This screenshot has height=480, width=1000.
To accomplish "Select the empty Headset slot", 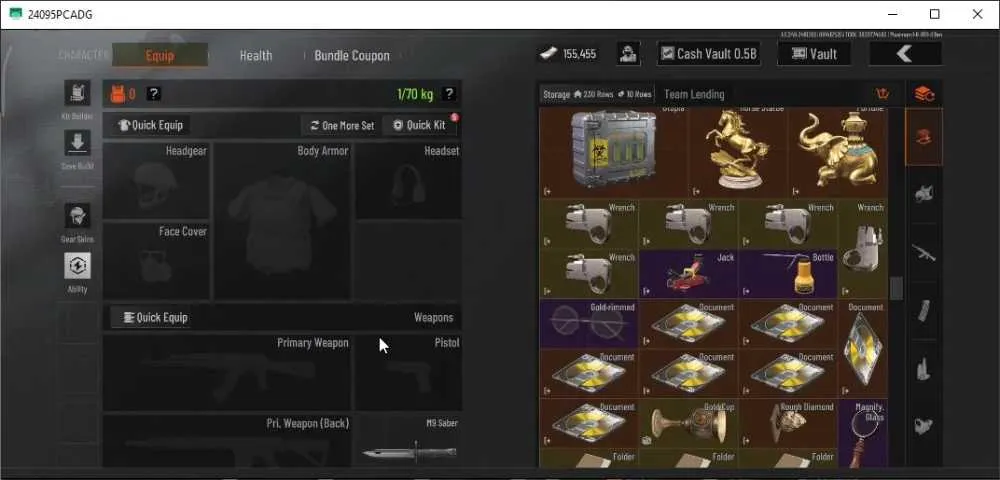I will click(x=408, y=181).
